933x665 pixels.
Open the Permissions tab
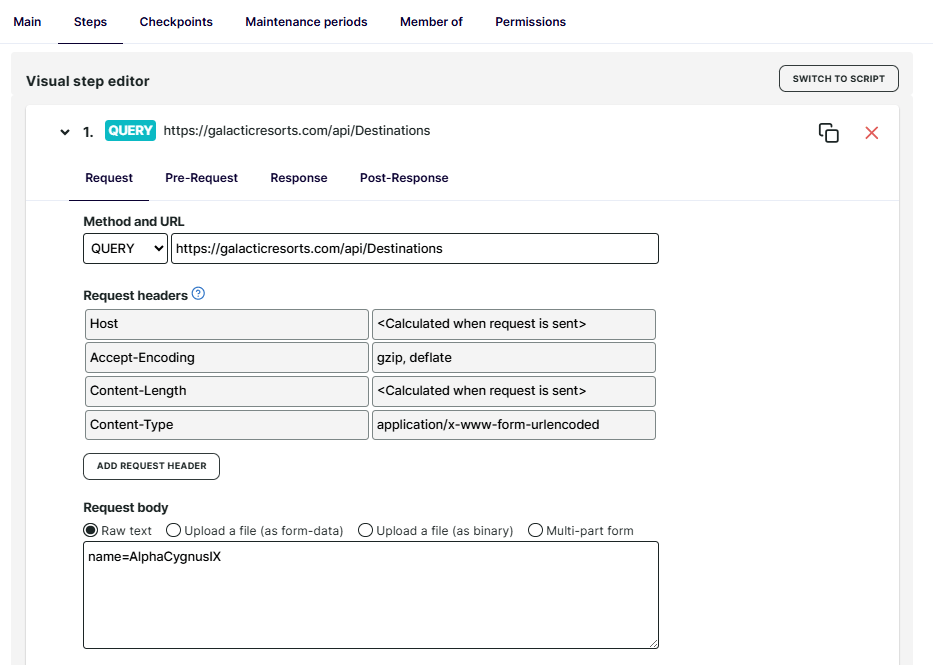click(x=531, y=22)
